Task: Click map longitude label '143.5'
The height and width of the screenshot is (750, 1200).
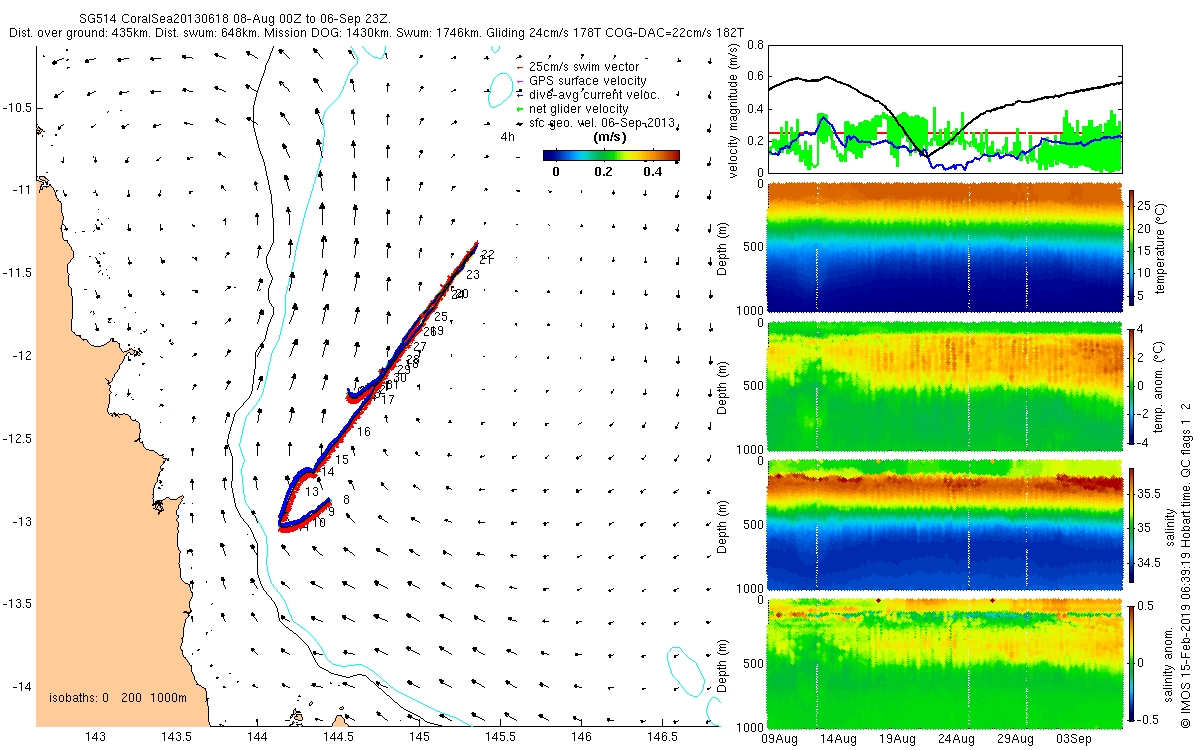Action: (176, 738)
